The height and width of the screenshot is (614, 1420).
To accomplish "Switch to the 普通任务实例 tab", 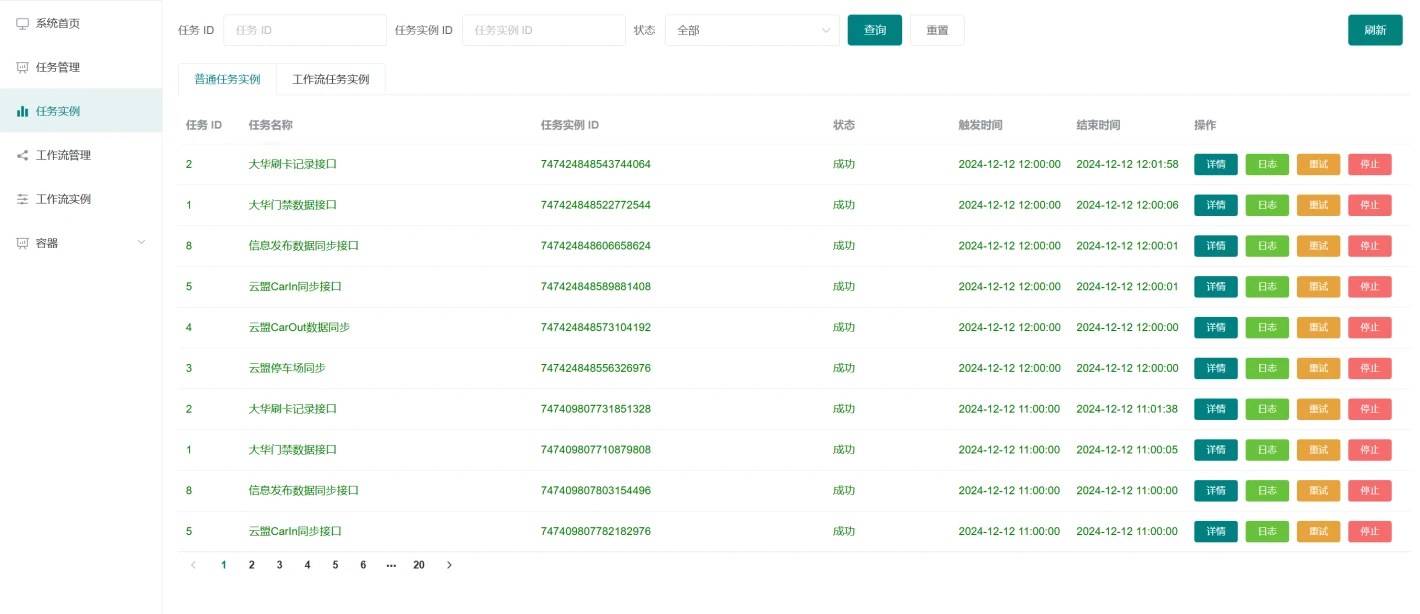I will (x=227, y=79).
